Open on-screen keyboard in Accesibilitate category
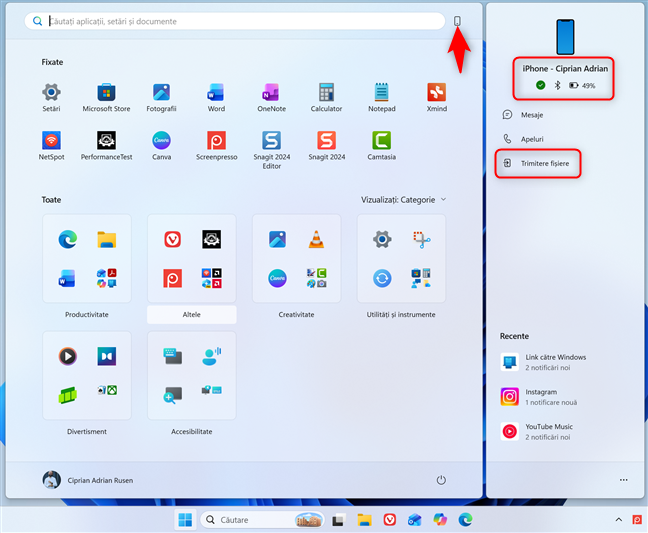This screenshot has width=648, height=533. [172, 356]
